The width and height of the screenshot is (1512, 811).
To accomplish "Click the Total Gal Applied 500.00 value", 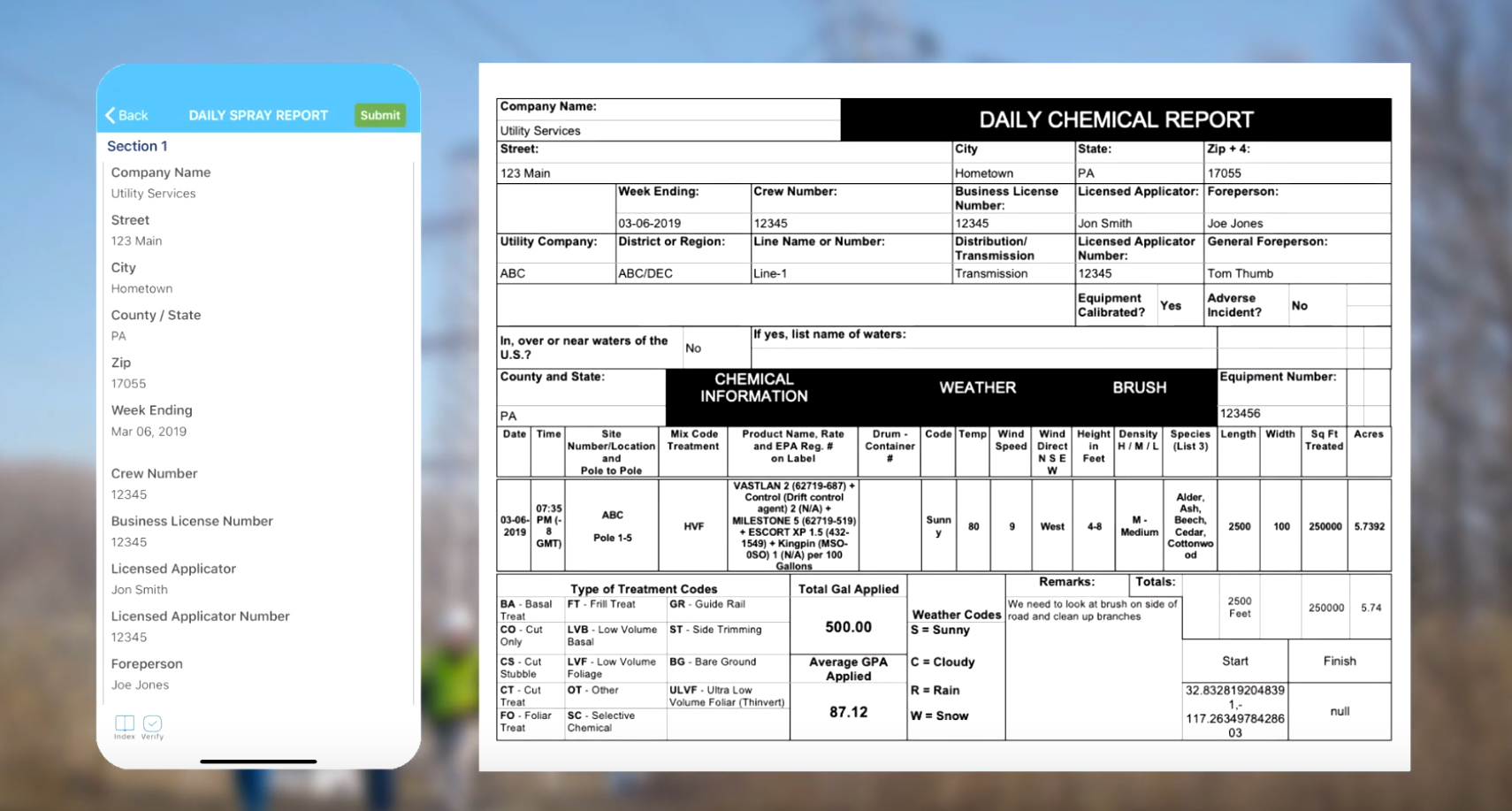I will tap(848, 627).
